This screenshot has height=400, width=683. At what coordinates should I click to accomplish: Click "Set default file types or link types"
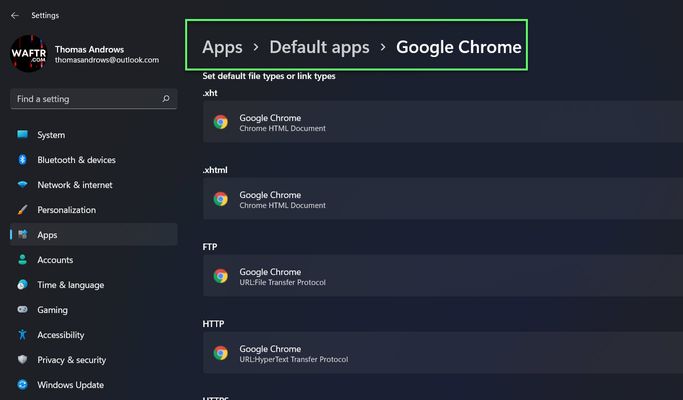click(x=269, y=76)
